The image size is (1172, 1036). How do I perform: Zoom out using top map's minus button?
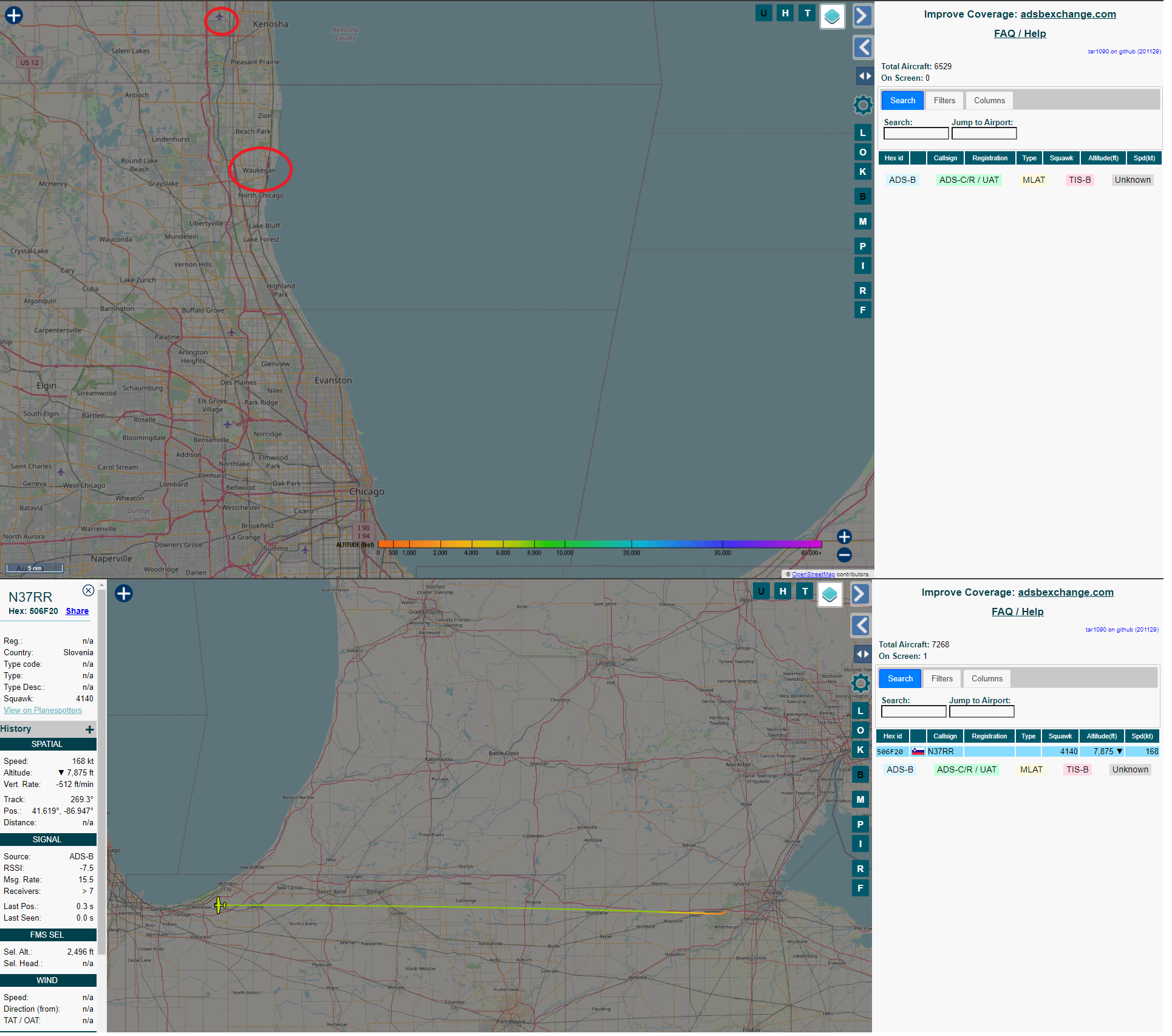pos(845,556)
